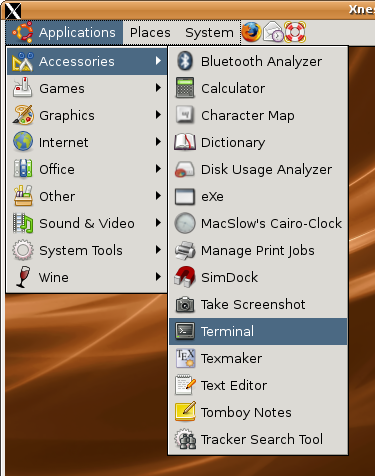Open the Places menu
The height and width of the screenshot is (476, 375).
(150, 33)
